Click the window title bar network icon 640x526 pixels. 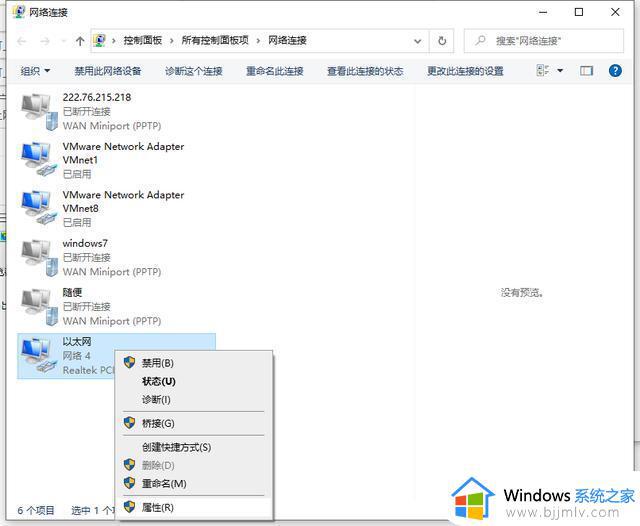[x=19, y=12]
